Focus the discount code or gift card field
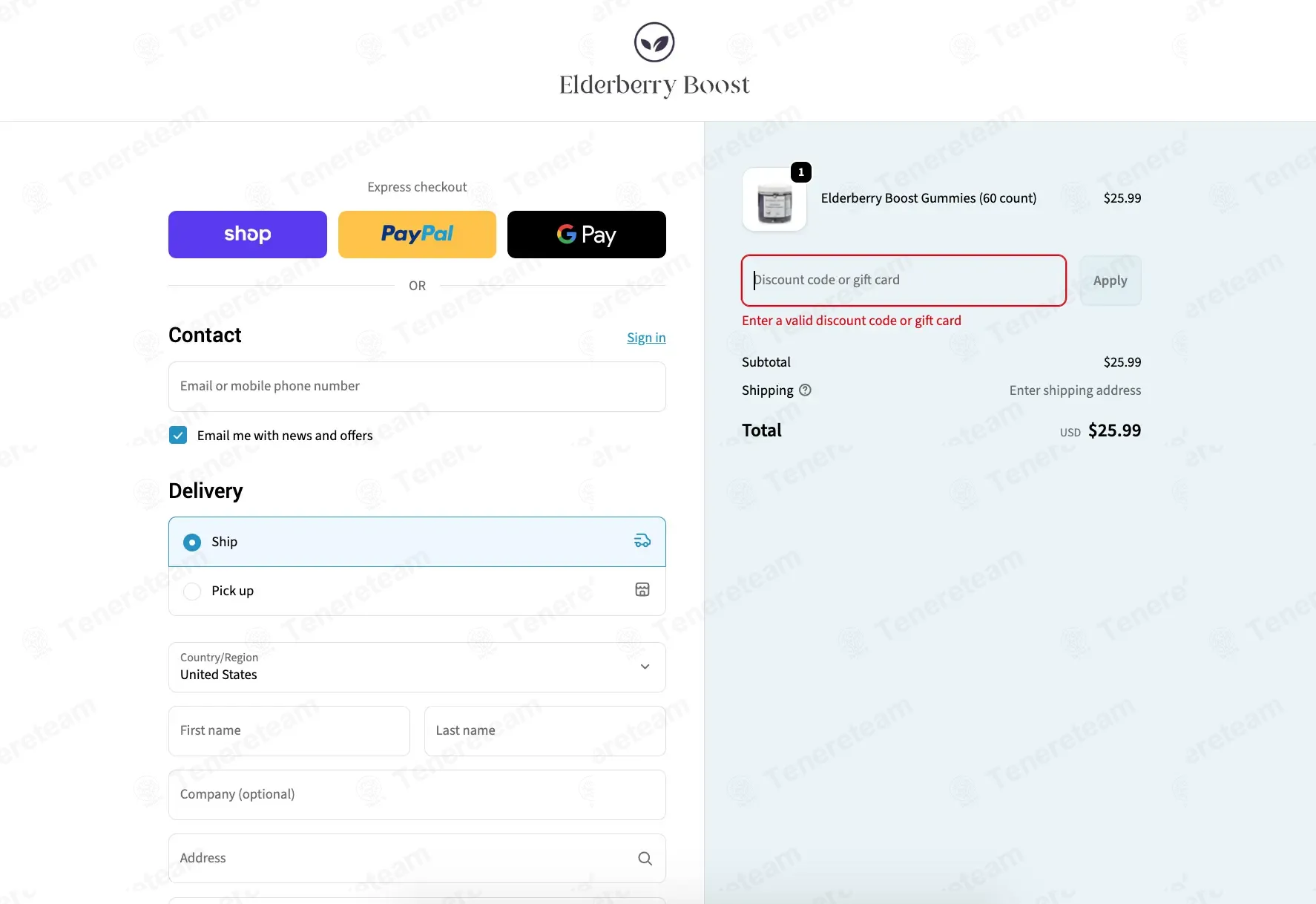1316x904 pixels. tap(904, 281)
